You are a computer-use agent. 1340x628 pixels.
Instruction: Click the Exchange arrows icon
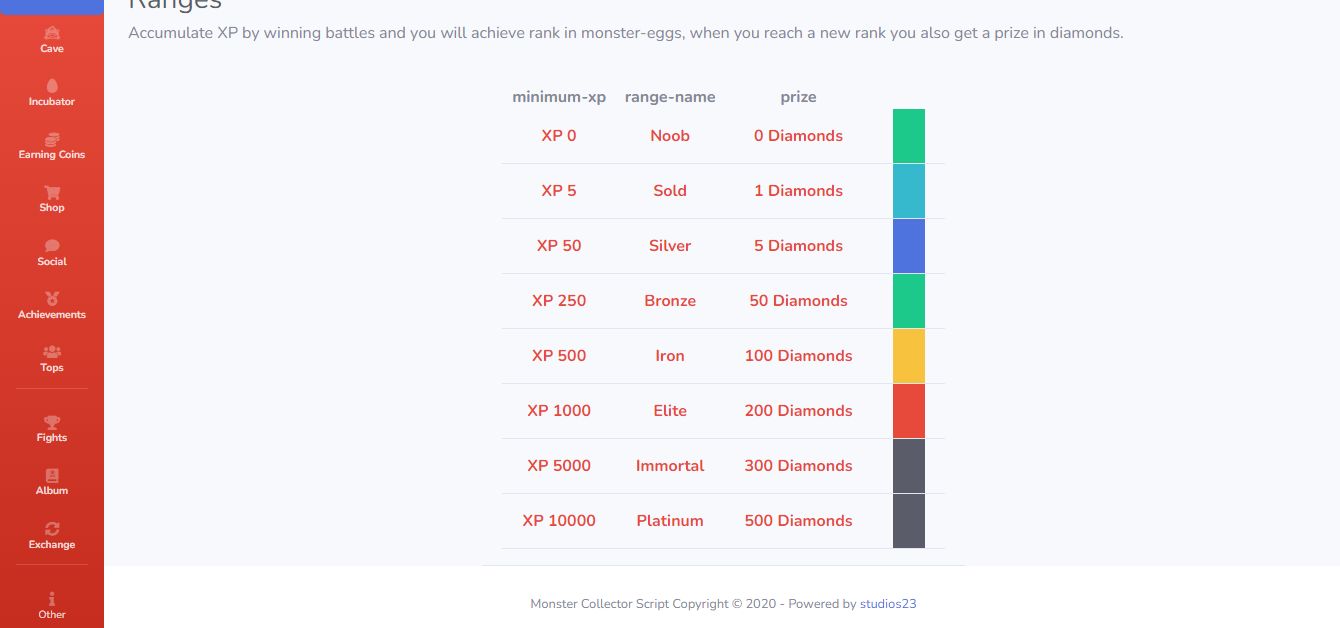(x=52, y=529)
